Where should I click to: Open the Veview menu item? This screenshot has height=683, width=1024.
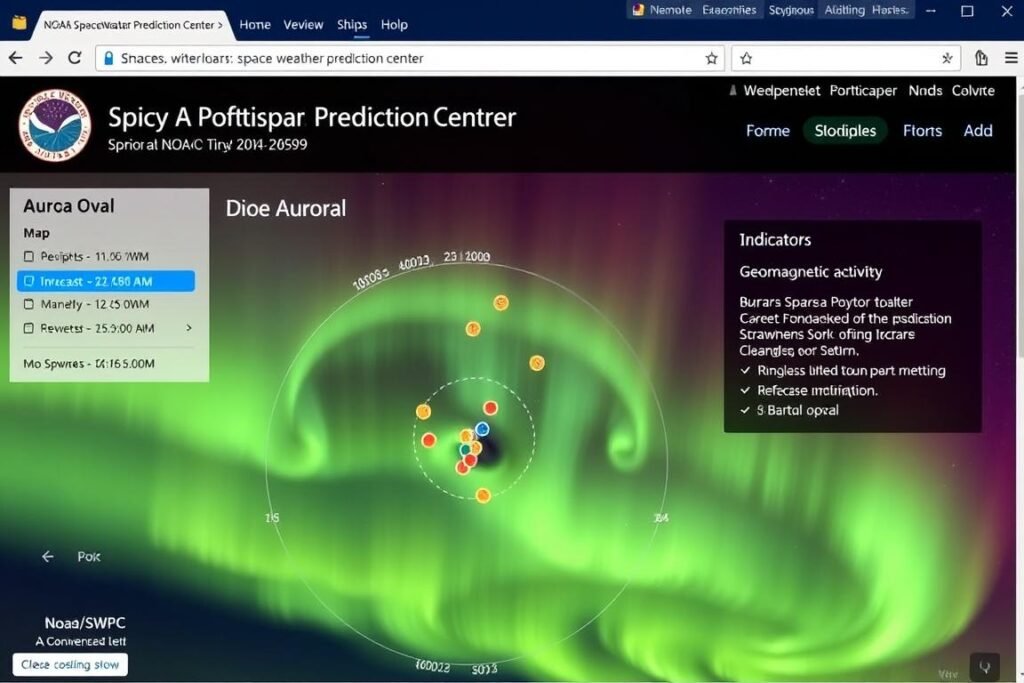tap(303, 24)
